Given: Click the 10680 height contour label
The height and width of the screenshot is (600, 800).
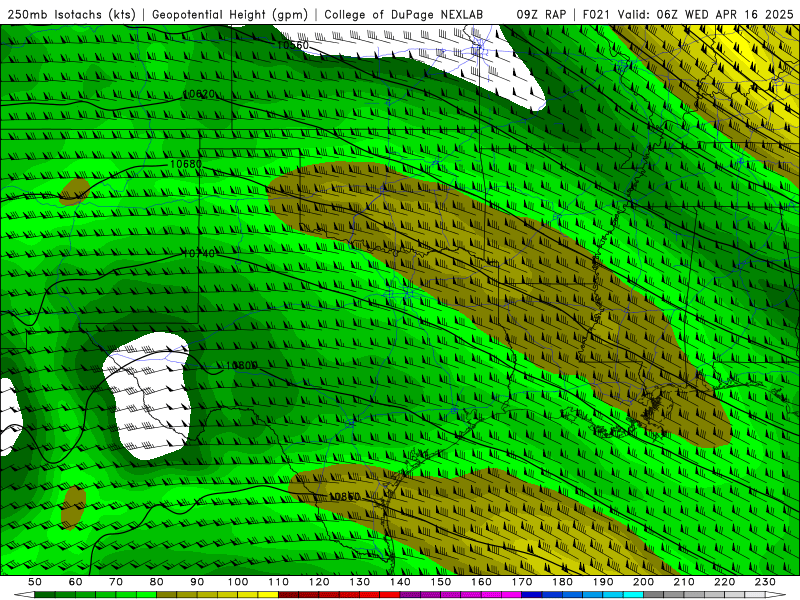Looking at the screenshot, I should pyautogui.click(x=186, y=164).
